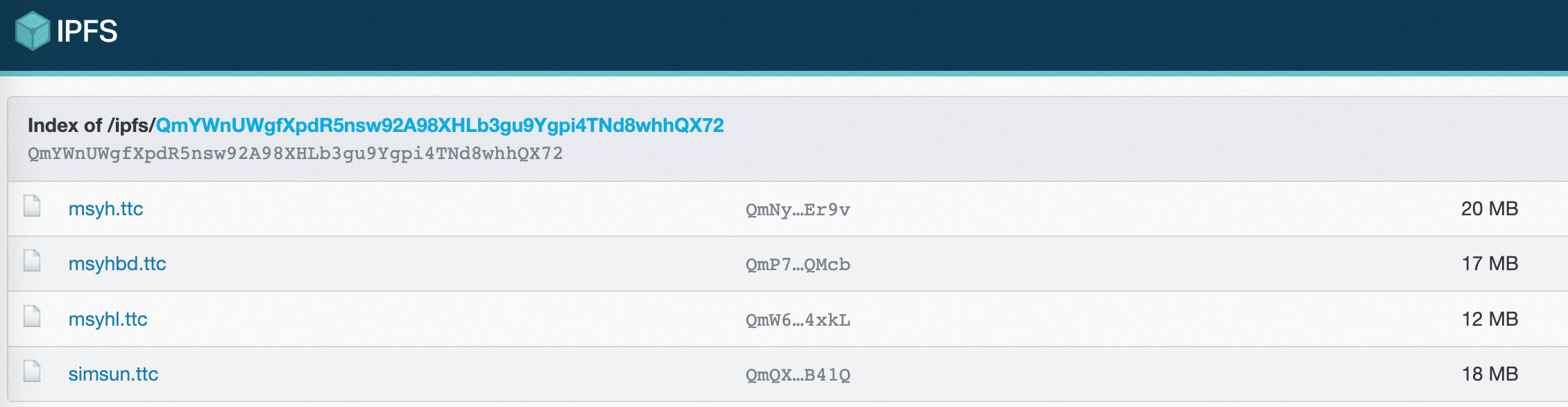Click the file icon beside msyhbd.ttc
This screenshot has width=1568, height=407.
tap(31, 263)
